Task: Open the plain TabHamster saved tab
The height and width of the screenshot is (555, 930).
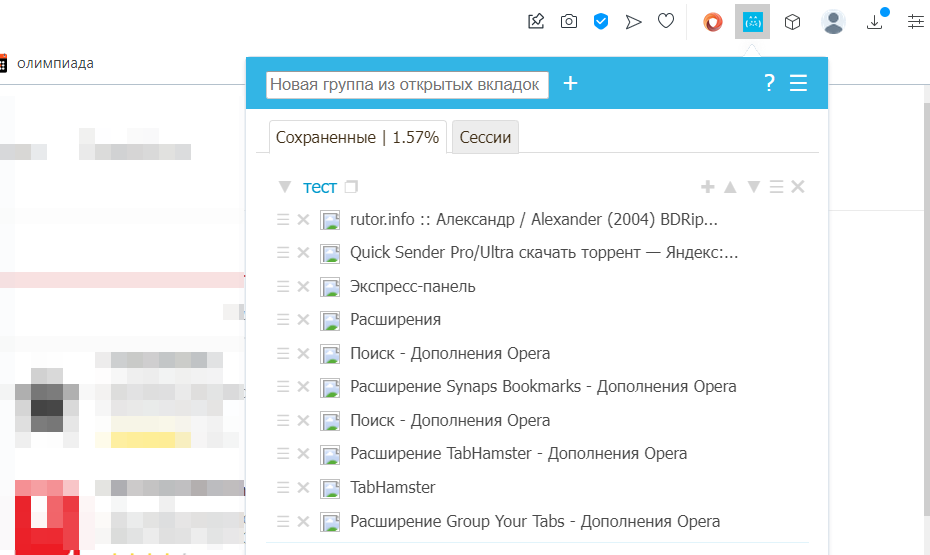Action: (x=393, y=487)
